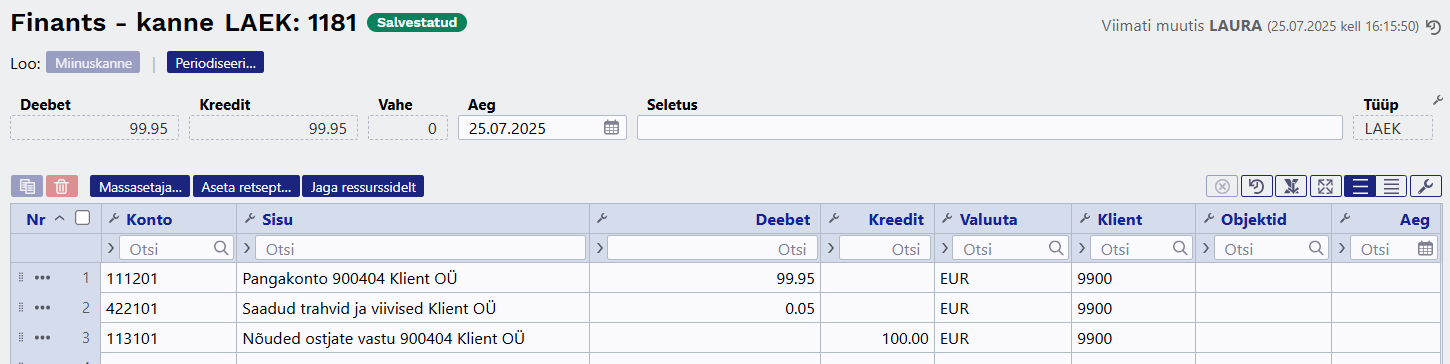
Task: Open calendar picker in Aeg date field
Action: click(x=611, y=128)
